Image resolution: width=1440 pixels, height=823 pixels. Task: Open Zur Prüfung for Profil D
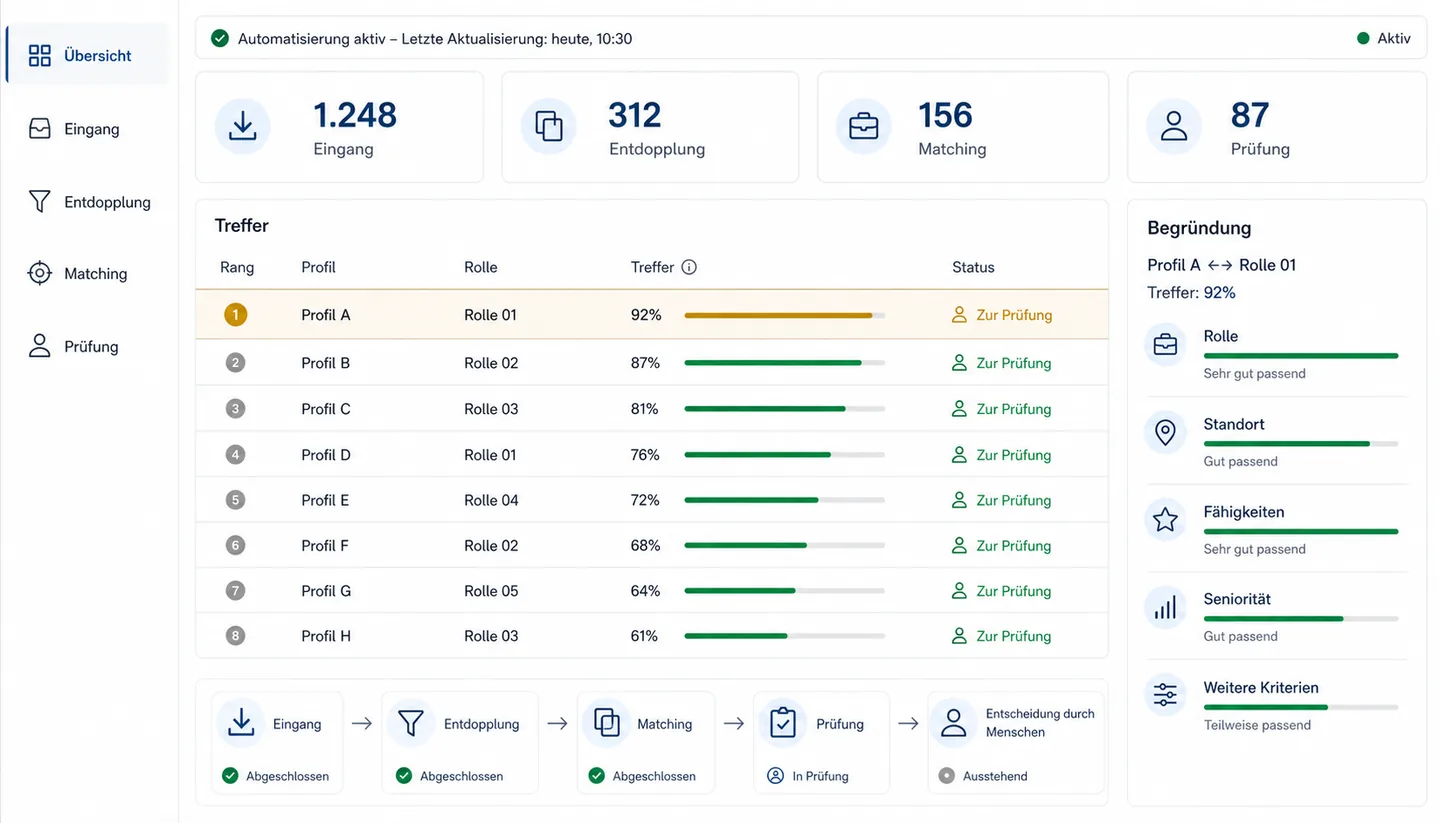pyautogui.click(x=1002, y=455)
